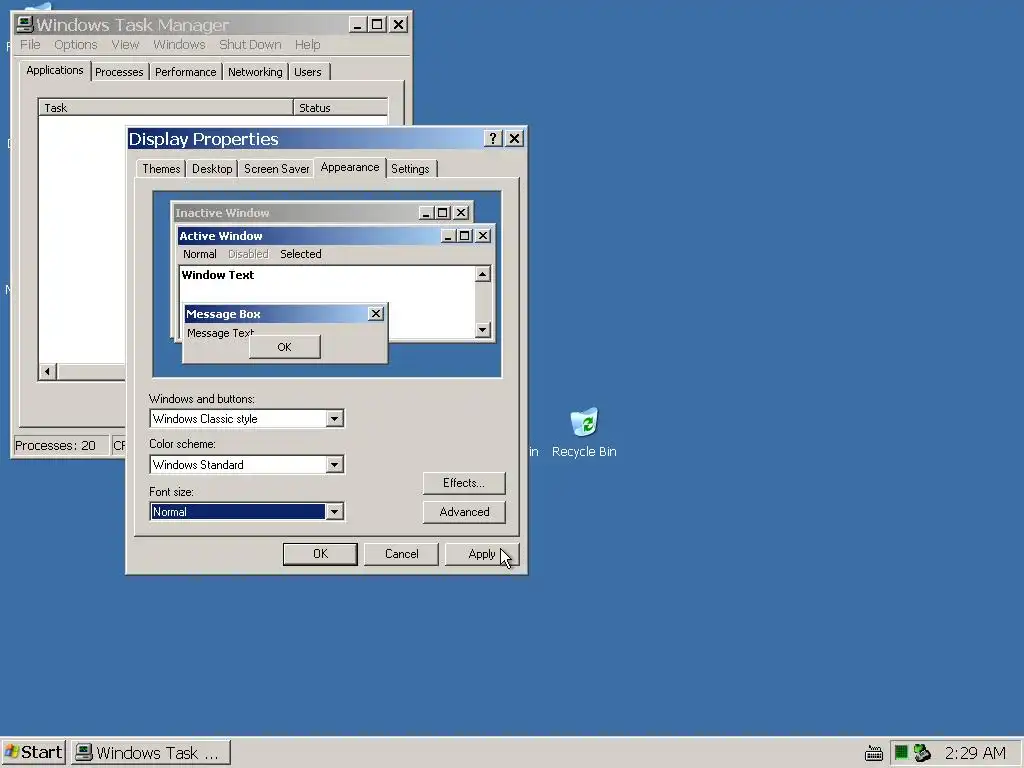Click 'Selected' in preview menu

point(300,254)
